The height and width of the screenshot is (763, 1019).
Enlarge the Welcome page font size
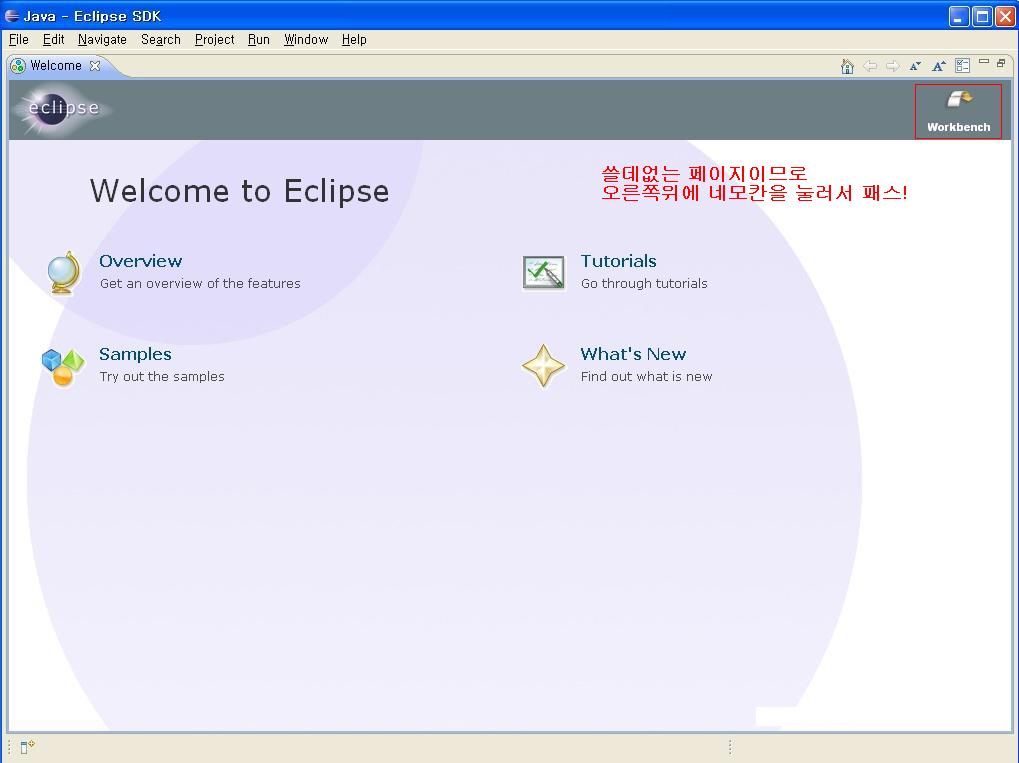[x=938, y=66]
